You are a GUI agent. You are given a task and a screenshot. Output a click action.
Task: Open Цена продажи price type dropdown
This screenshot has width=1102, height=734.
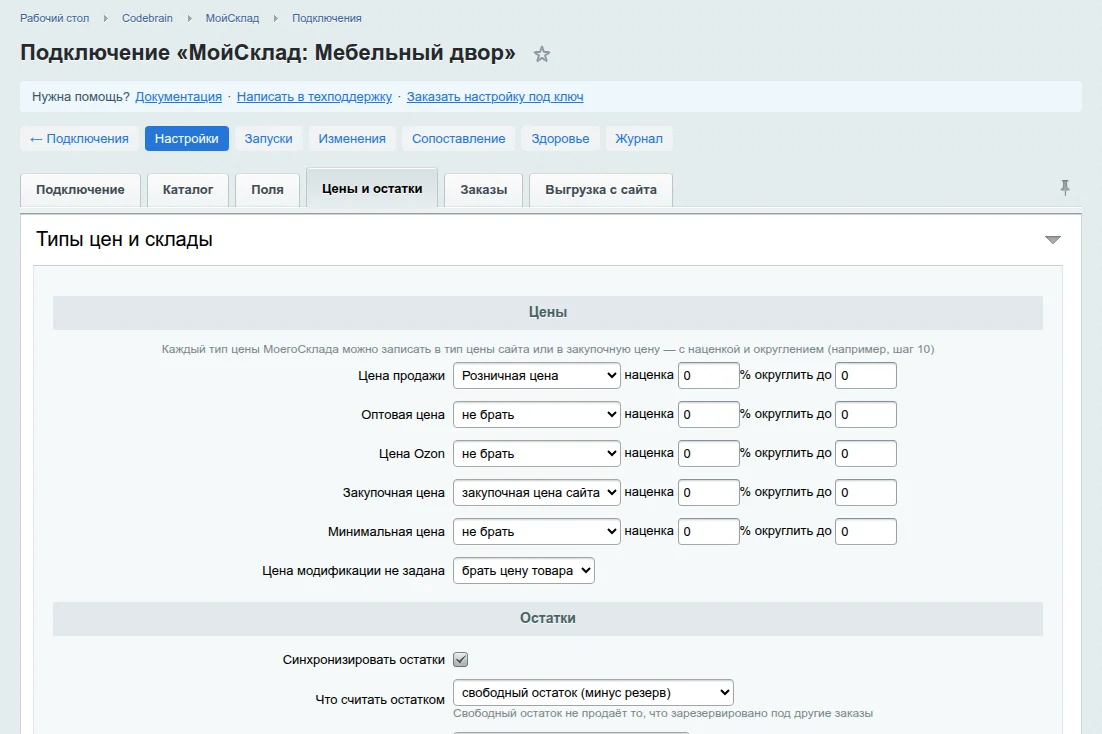pos(537,375)
